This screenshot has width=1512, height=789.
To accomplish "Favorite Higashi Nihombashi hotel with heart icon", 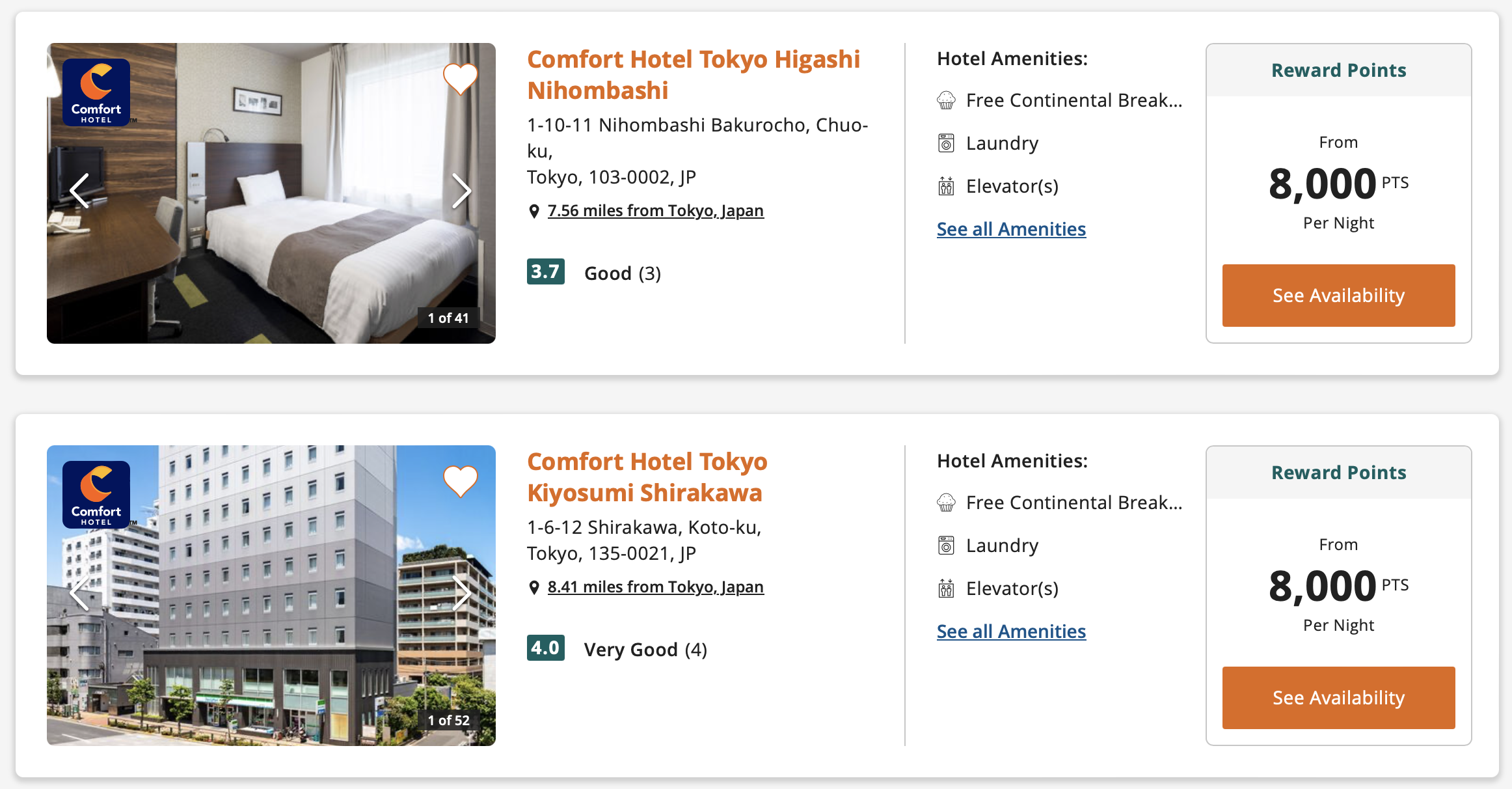I will tap(461, 79).
